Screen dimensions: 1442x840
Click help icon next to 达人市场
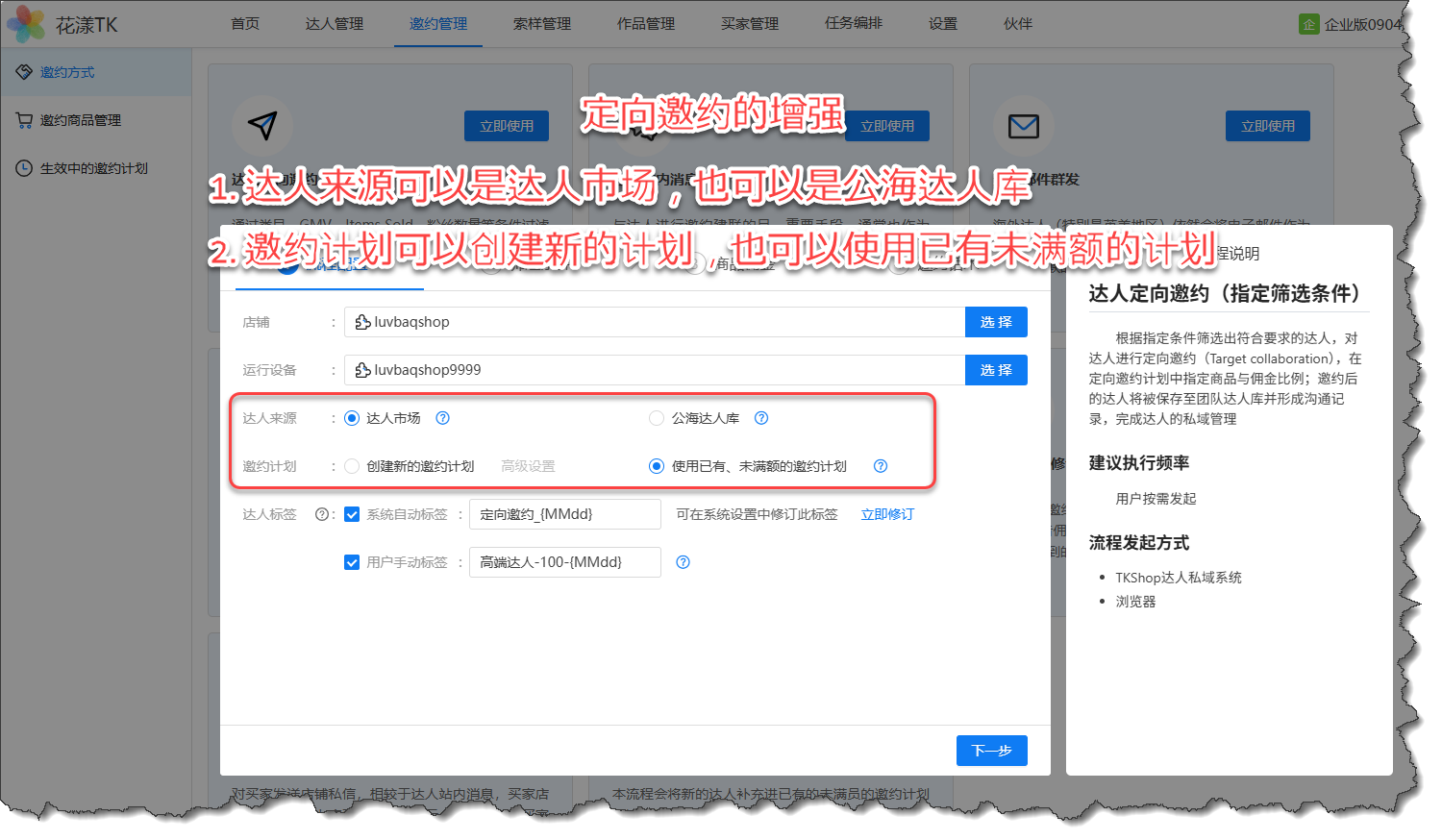click(x=443, y=418)
